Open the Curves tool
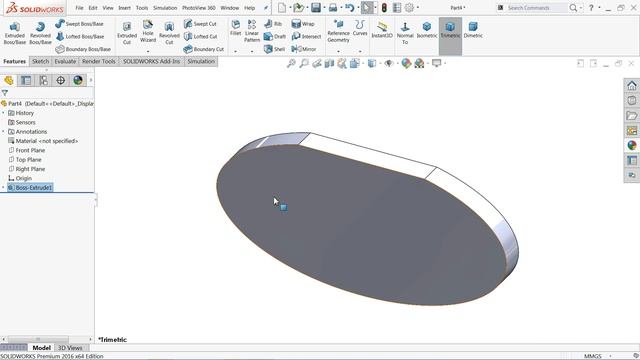 point(360,28)
